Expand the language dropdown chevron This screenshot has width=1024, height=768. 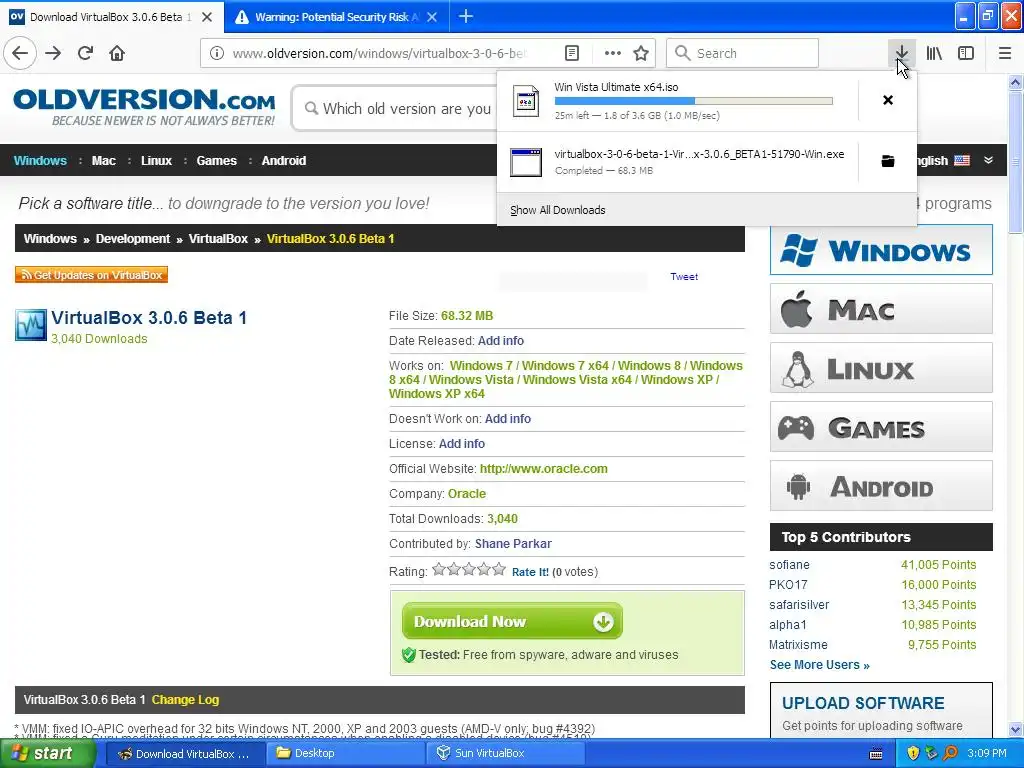coord(988,160)
